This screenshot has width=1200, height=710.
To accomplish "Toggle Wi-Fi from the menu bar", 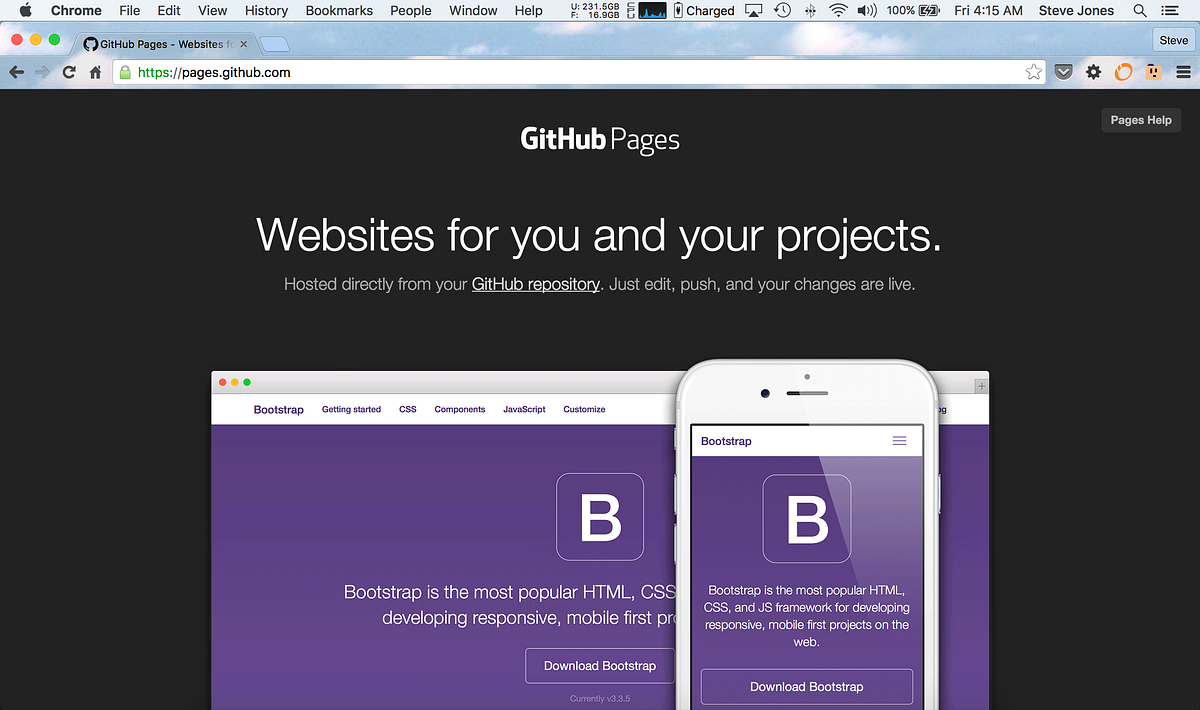I will coord(838,10).
